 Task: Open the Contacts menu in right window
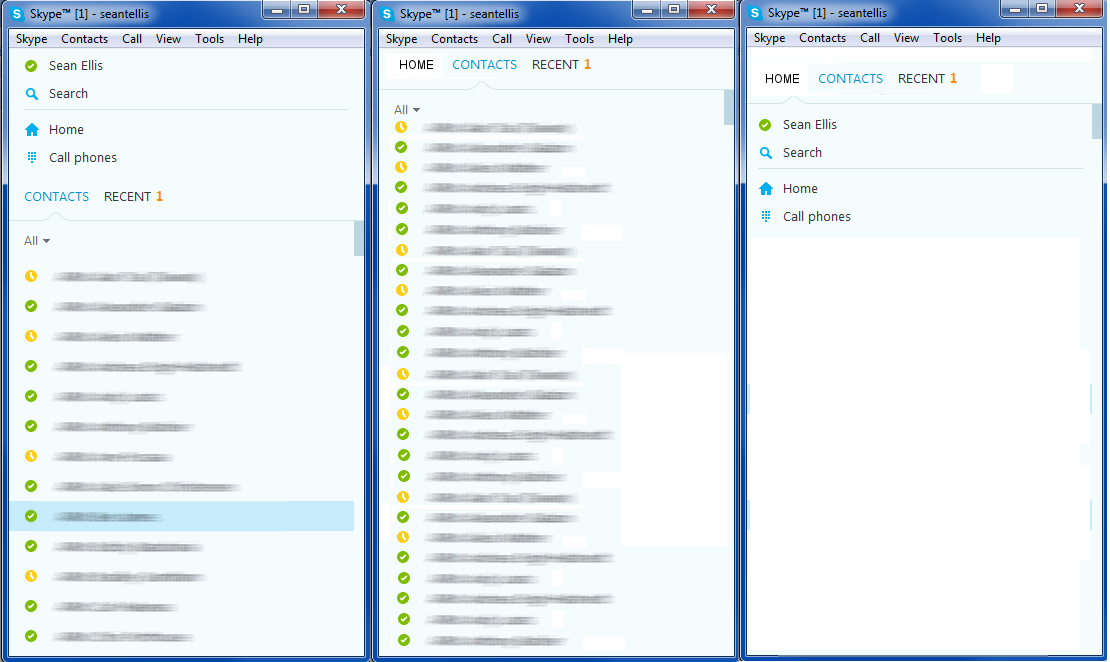tap(823, 38)
